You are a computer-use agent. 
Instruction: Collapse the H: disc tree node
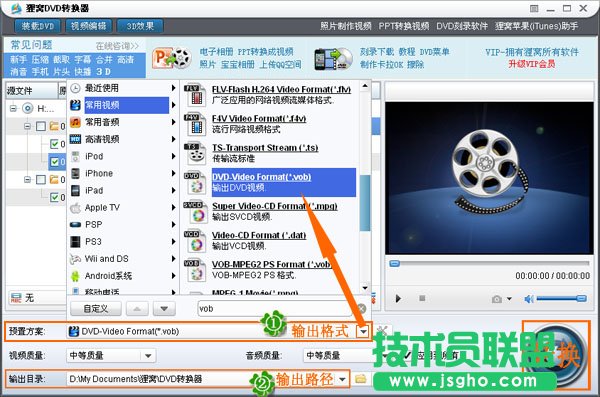[13, 109]
